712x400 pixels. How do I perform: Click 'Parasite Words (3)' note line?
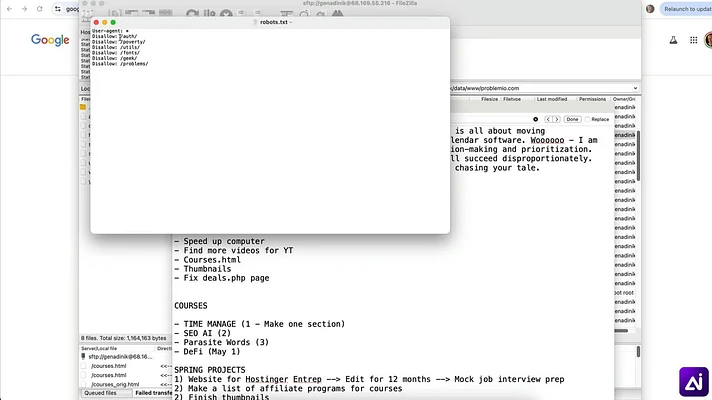tap(226, 342)
